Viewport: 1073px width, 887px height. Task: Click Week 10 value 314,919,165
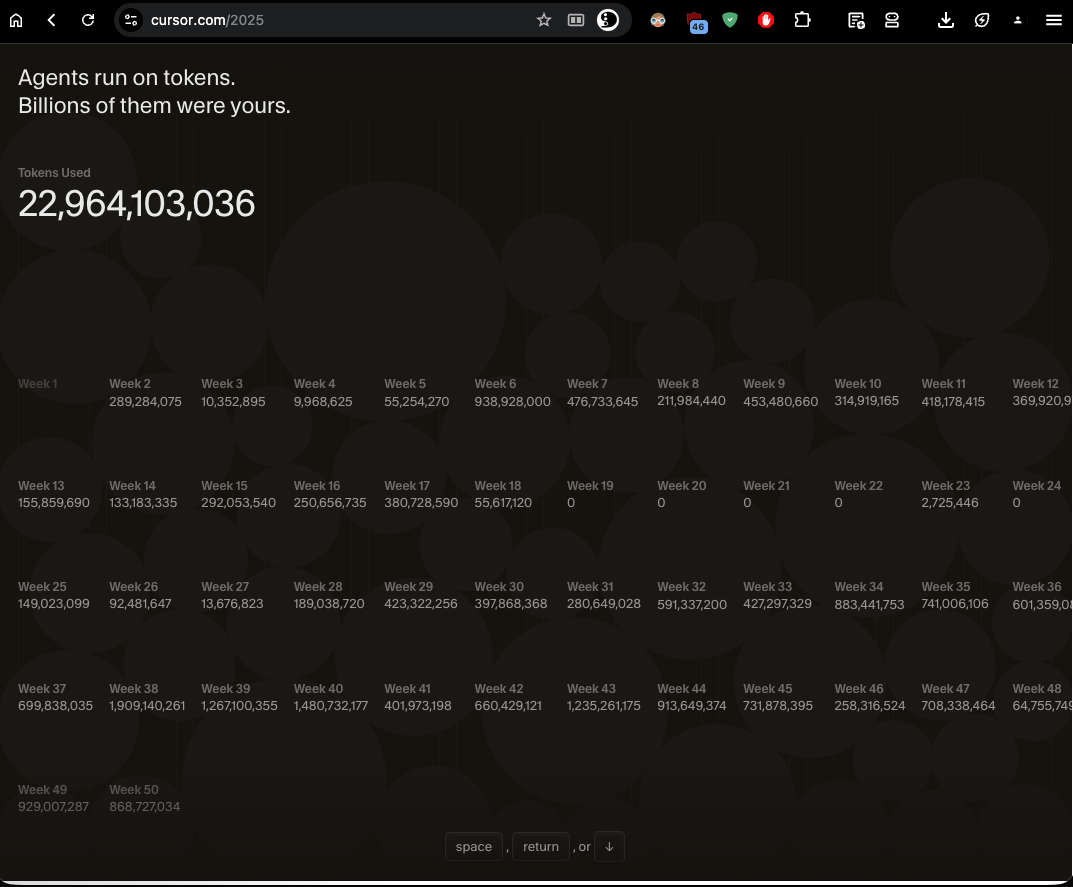coord(866,400)
